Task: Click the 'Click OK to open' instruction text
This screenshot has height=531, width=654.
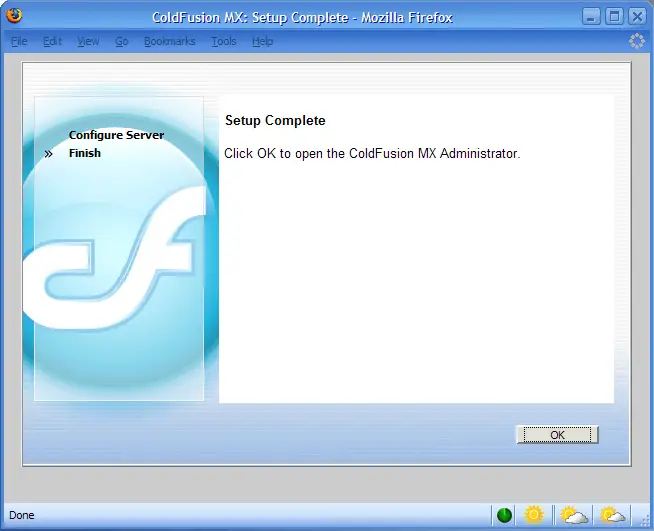Action: pos(372,154)
